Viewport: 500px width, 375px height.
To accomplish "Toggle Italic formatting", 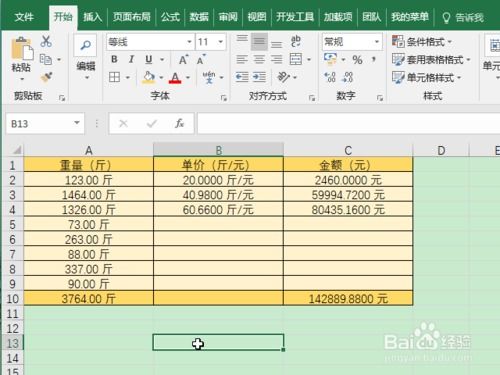I will click(131, 59).
